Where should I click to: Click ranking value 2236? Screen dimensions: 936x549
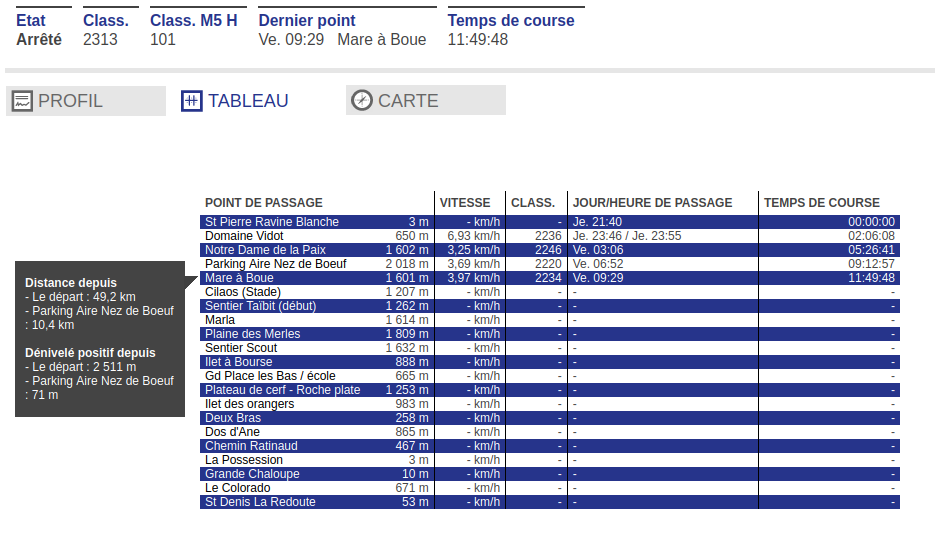point(548,236)
